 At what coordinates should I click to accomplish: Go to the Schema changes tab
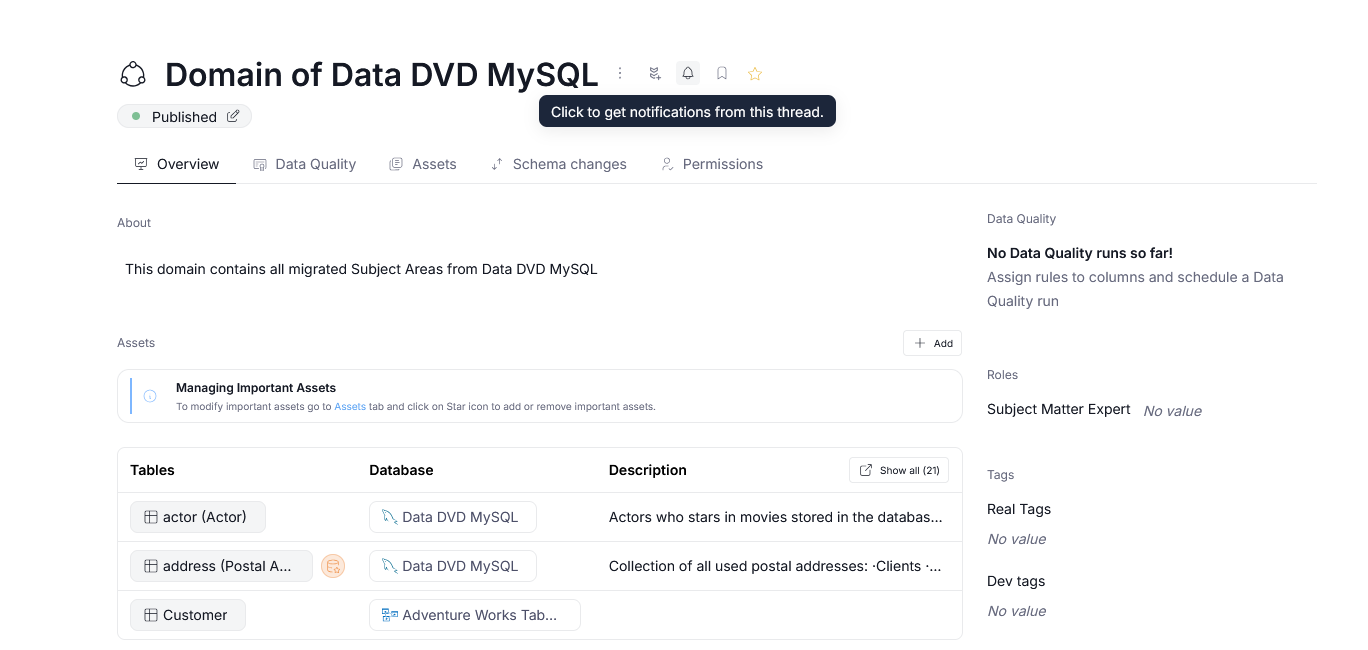tap(558, 164)
